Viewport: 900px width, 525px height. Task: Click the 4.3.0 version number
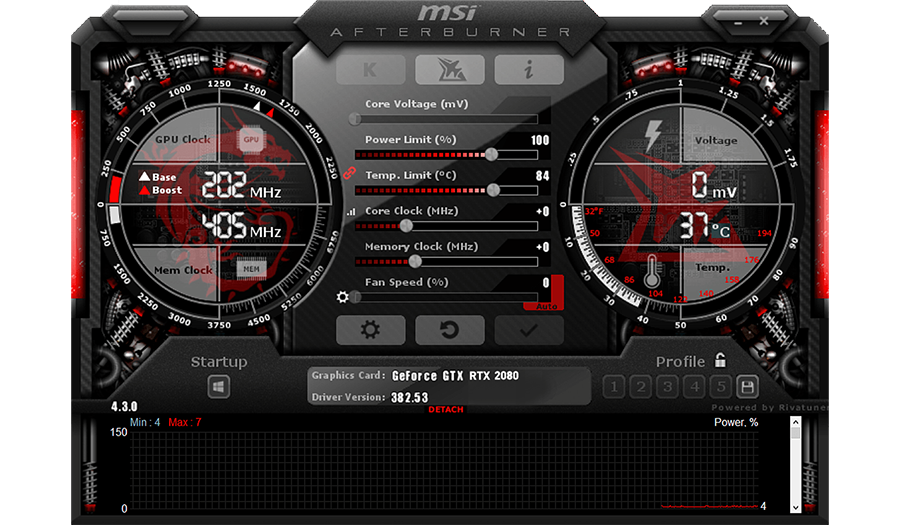click(x=124, y=407)
